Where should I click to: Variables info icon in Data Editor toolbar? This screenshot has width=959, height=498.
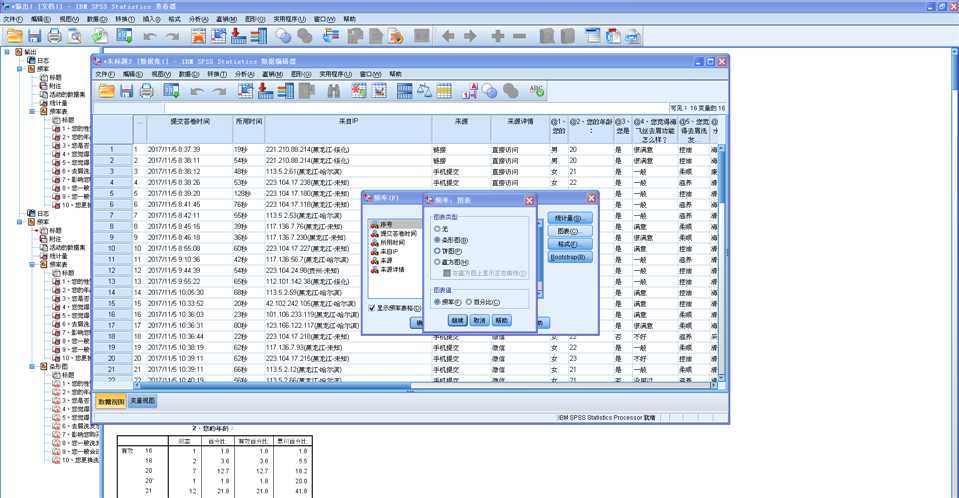285,91
